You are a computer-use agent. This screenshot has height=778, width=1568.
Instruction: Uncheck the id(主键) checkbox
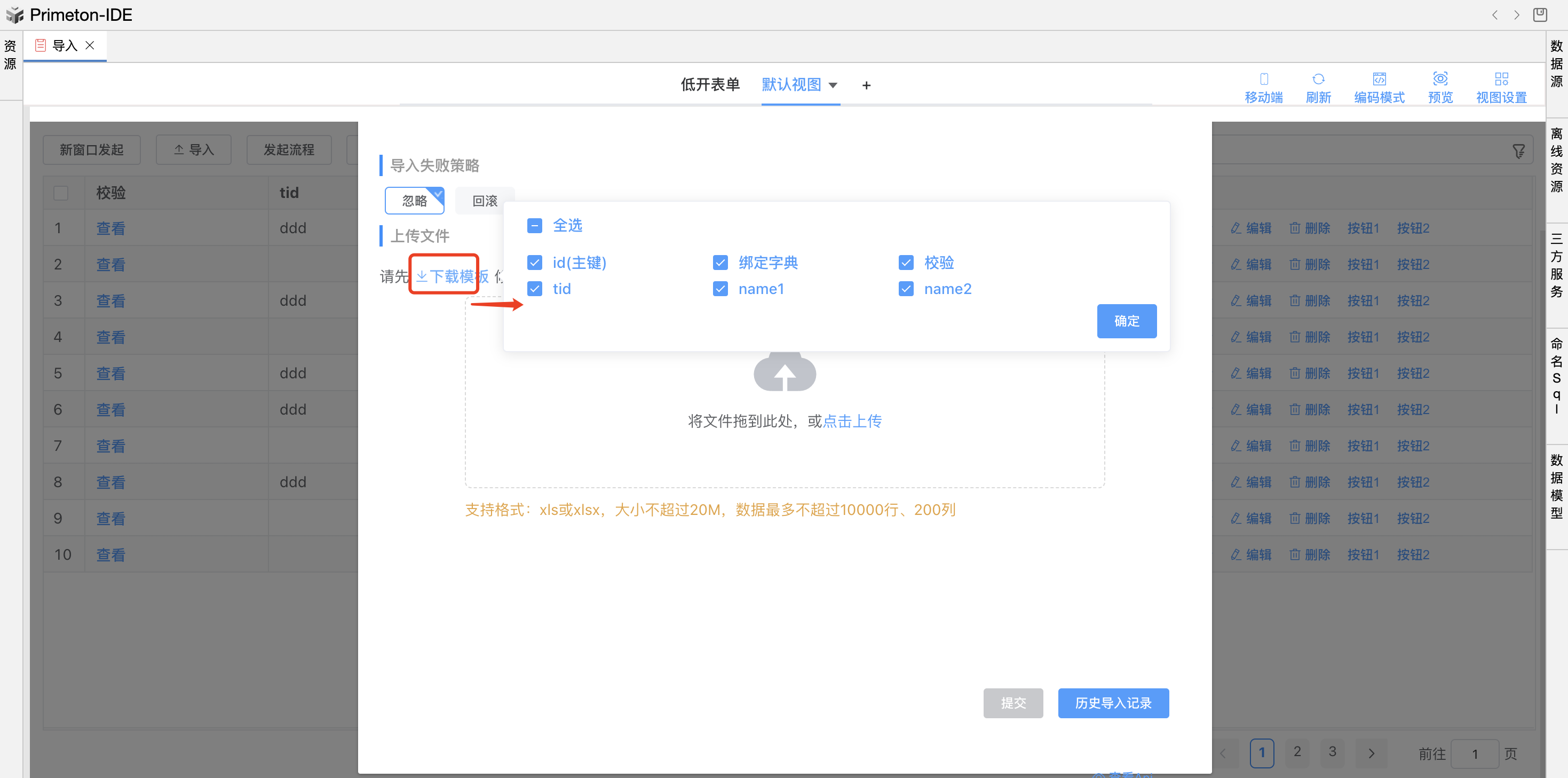(x=534, y=263)
